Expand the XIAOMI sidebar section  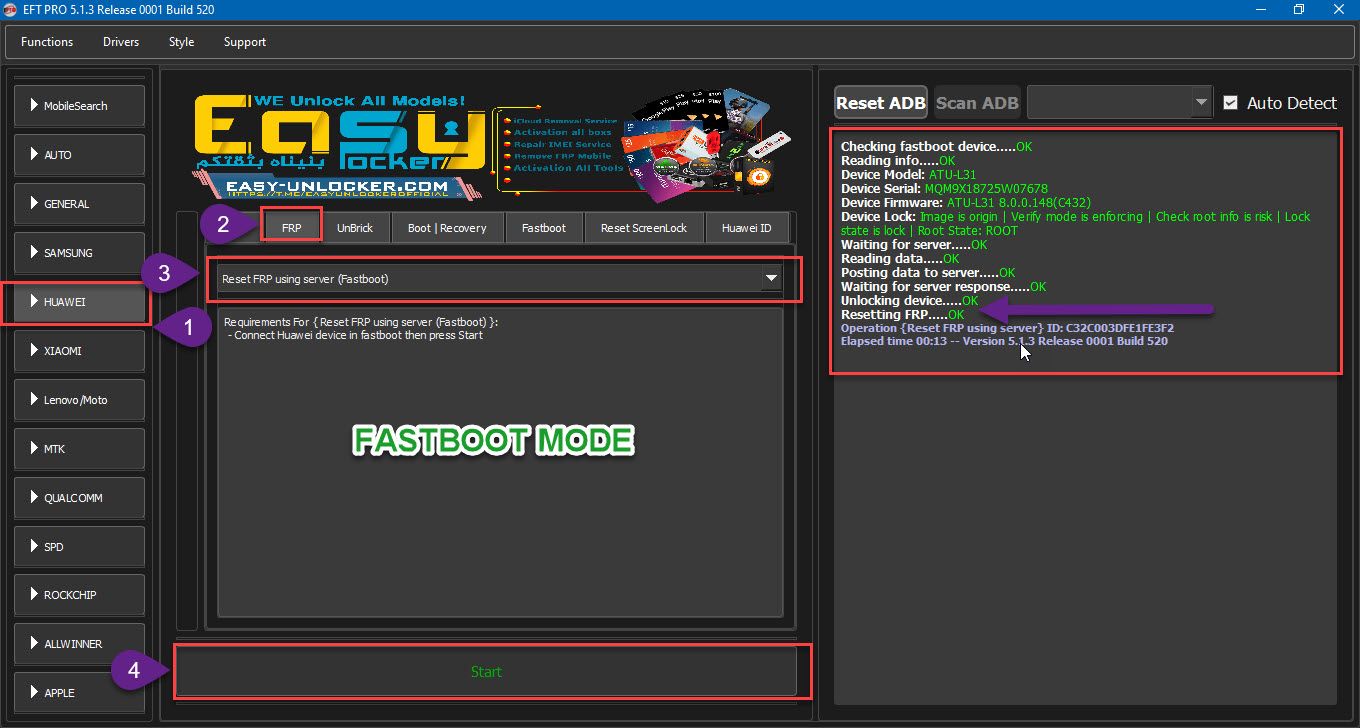tap(80, 351)
